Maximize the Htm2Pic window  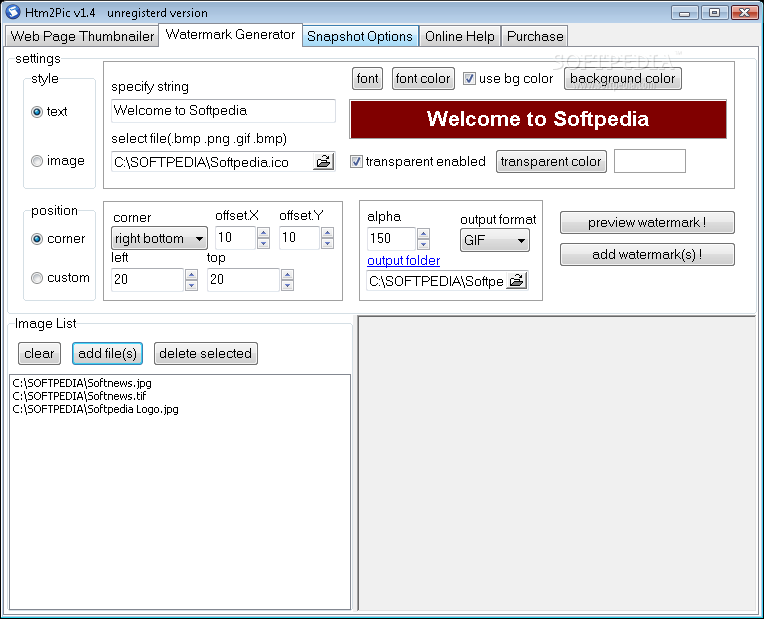point(714,13)
